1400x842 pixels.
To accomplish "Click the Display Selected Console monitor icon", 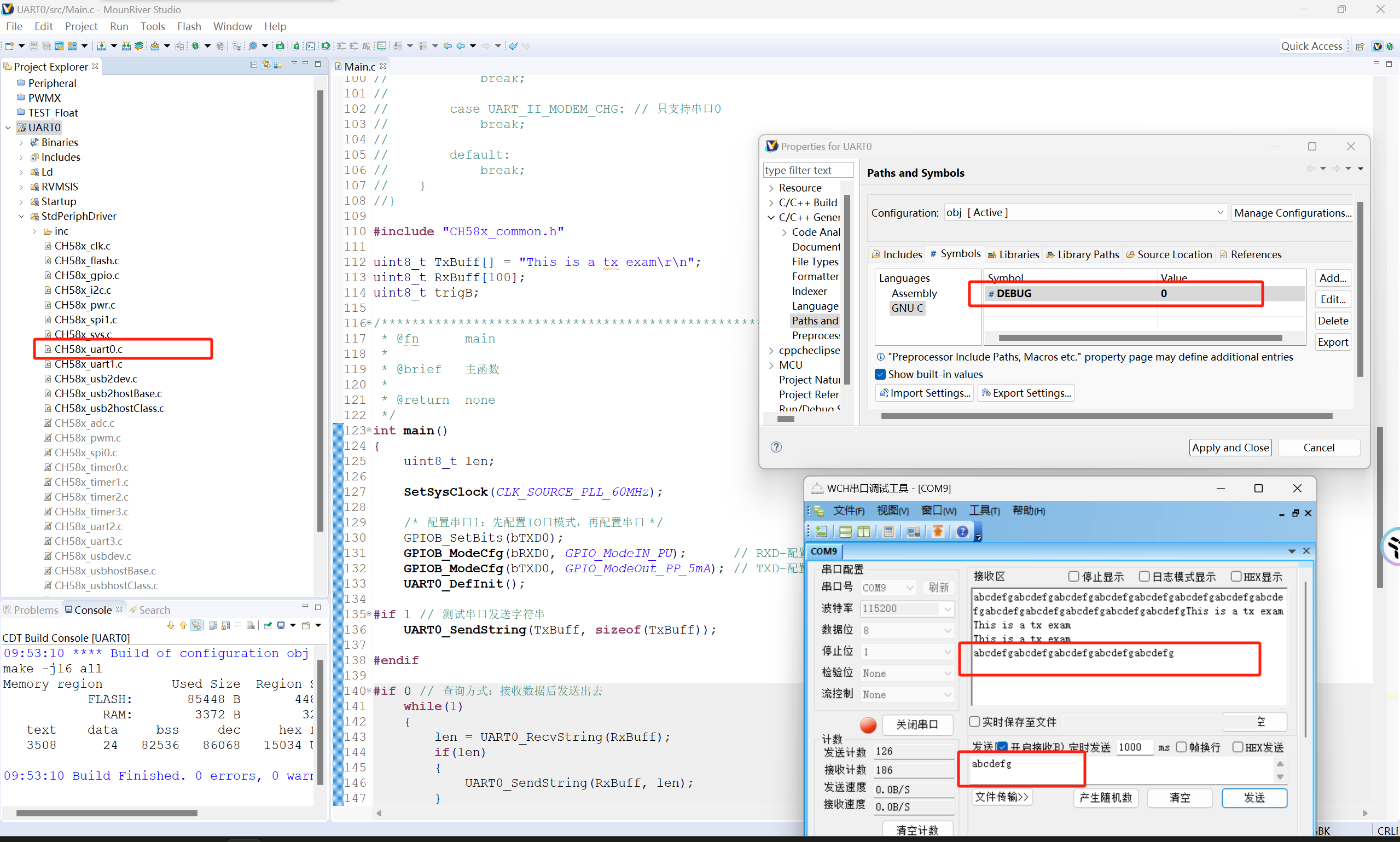I will pos(281,625).
